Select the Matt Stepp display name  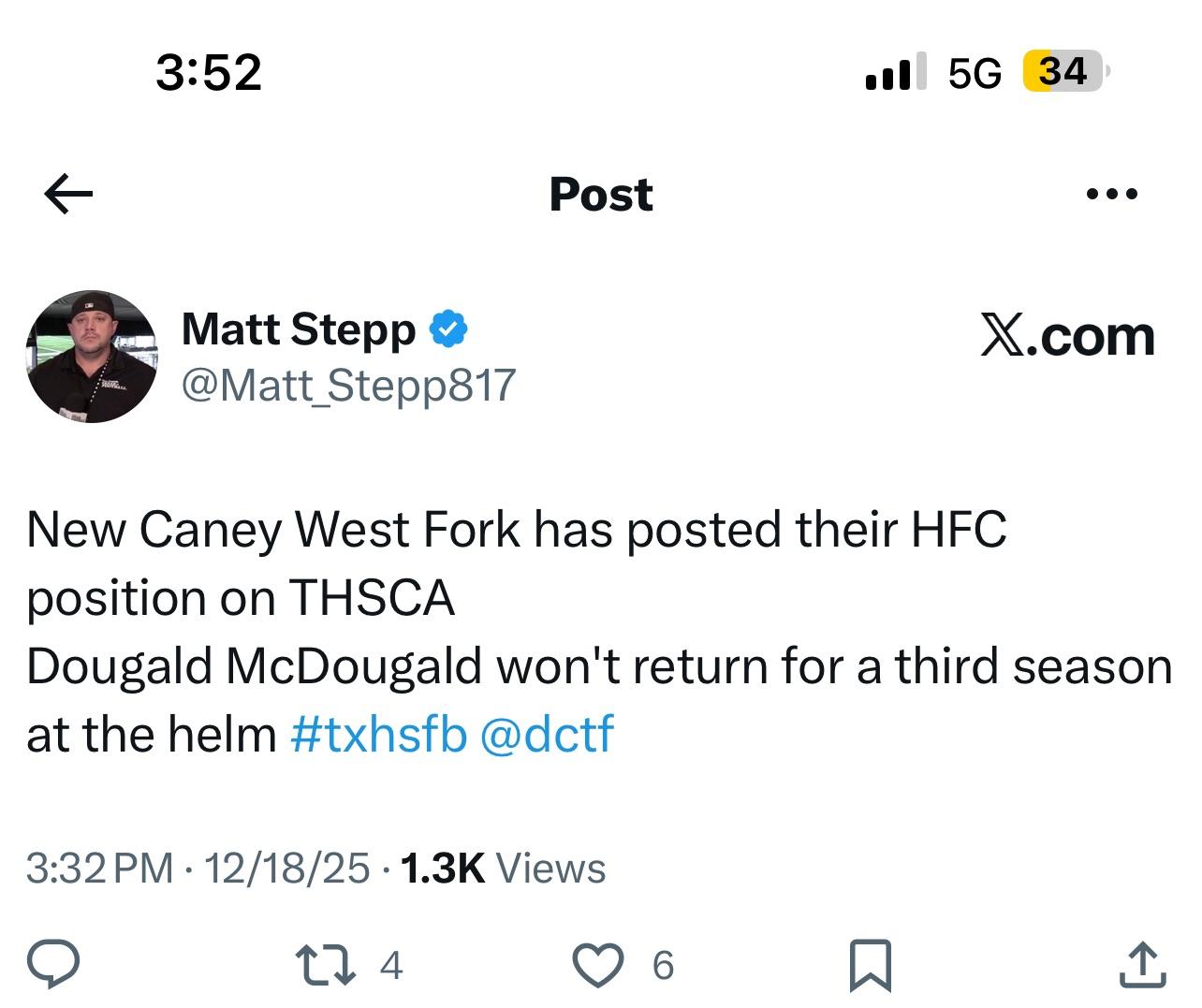click(x=299, y=329)
